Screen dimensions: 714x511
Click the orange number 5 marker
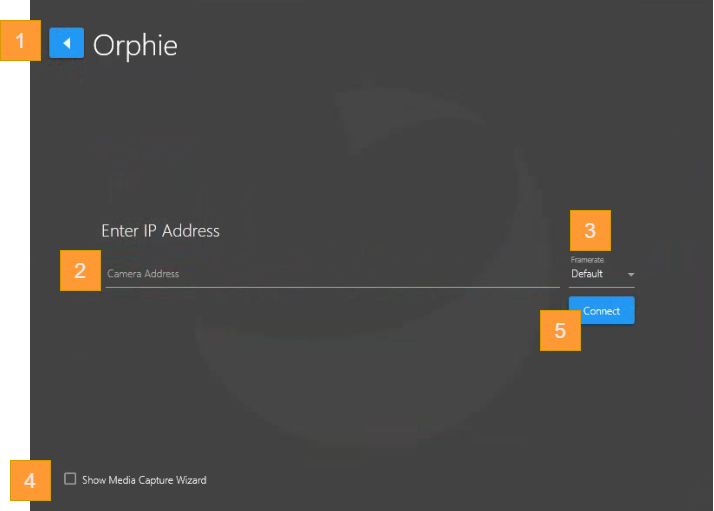[x=560, y=331]
